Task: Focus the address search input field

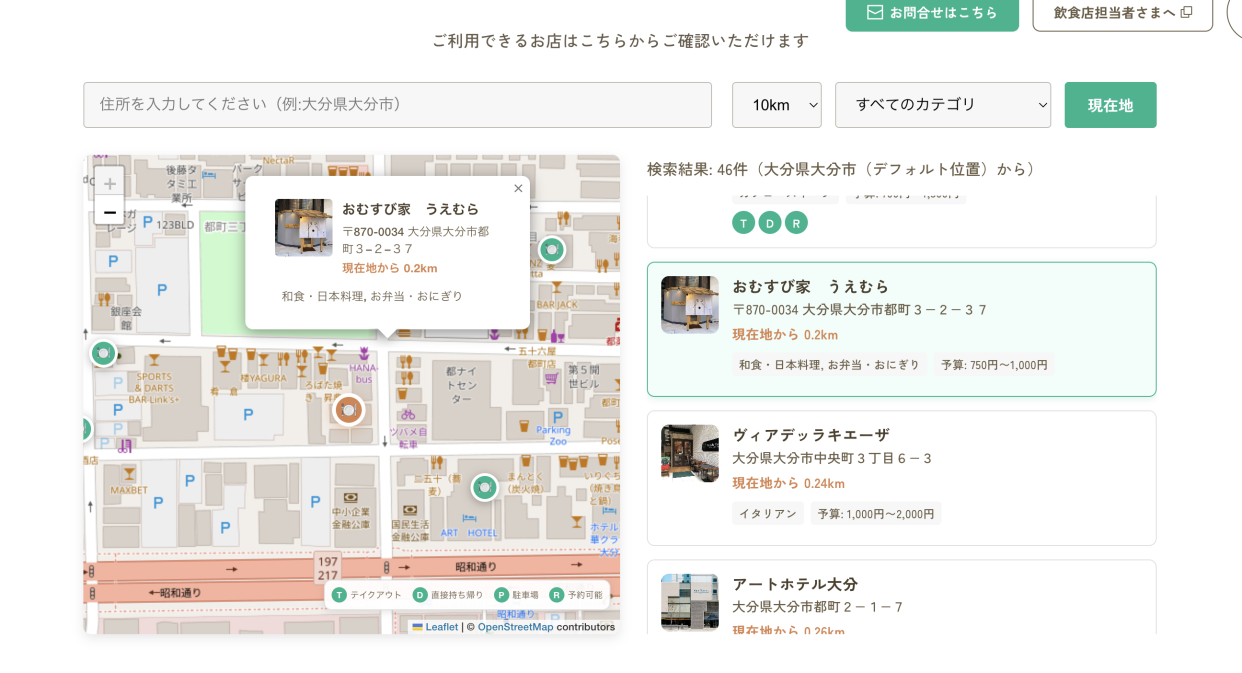Action: pos(397,105)
